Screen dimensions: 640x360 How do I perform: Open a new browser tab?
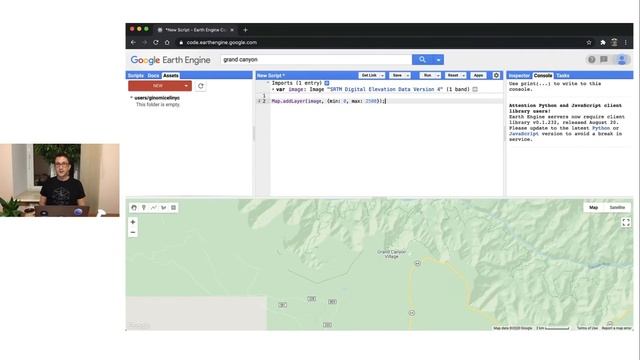pos(245,30)
